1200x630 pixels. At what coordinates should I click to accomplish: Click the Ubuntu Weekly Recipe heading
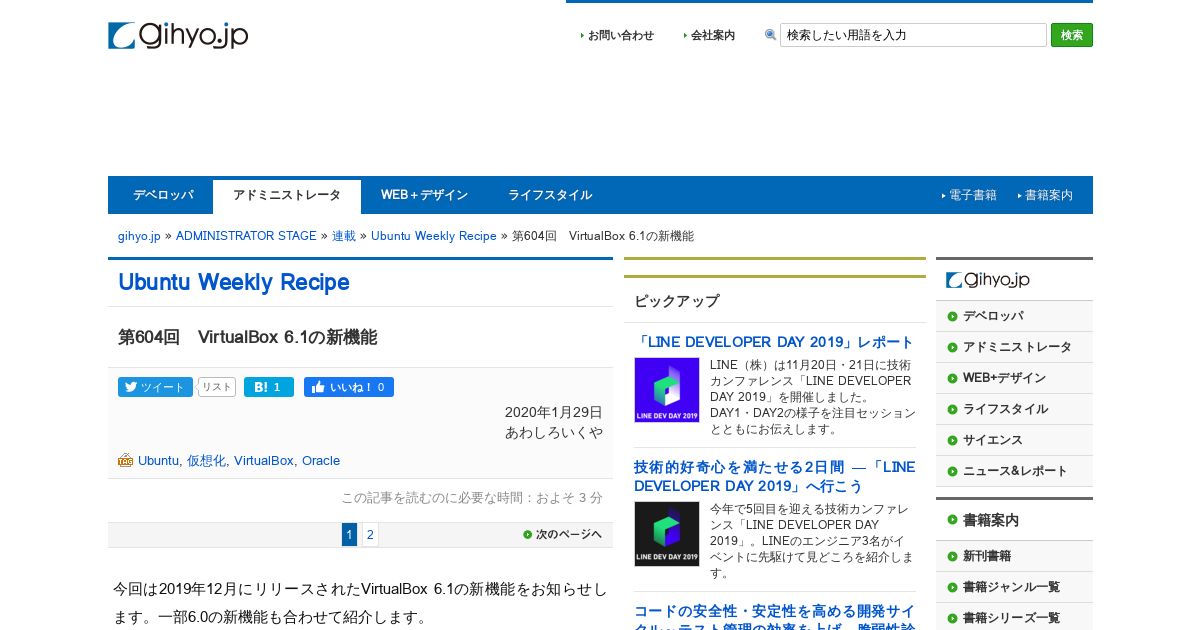pyautogui.click(x=234, y=282)
